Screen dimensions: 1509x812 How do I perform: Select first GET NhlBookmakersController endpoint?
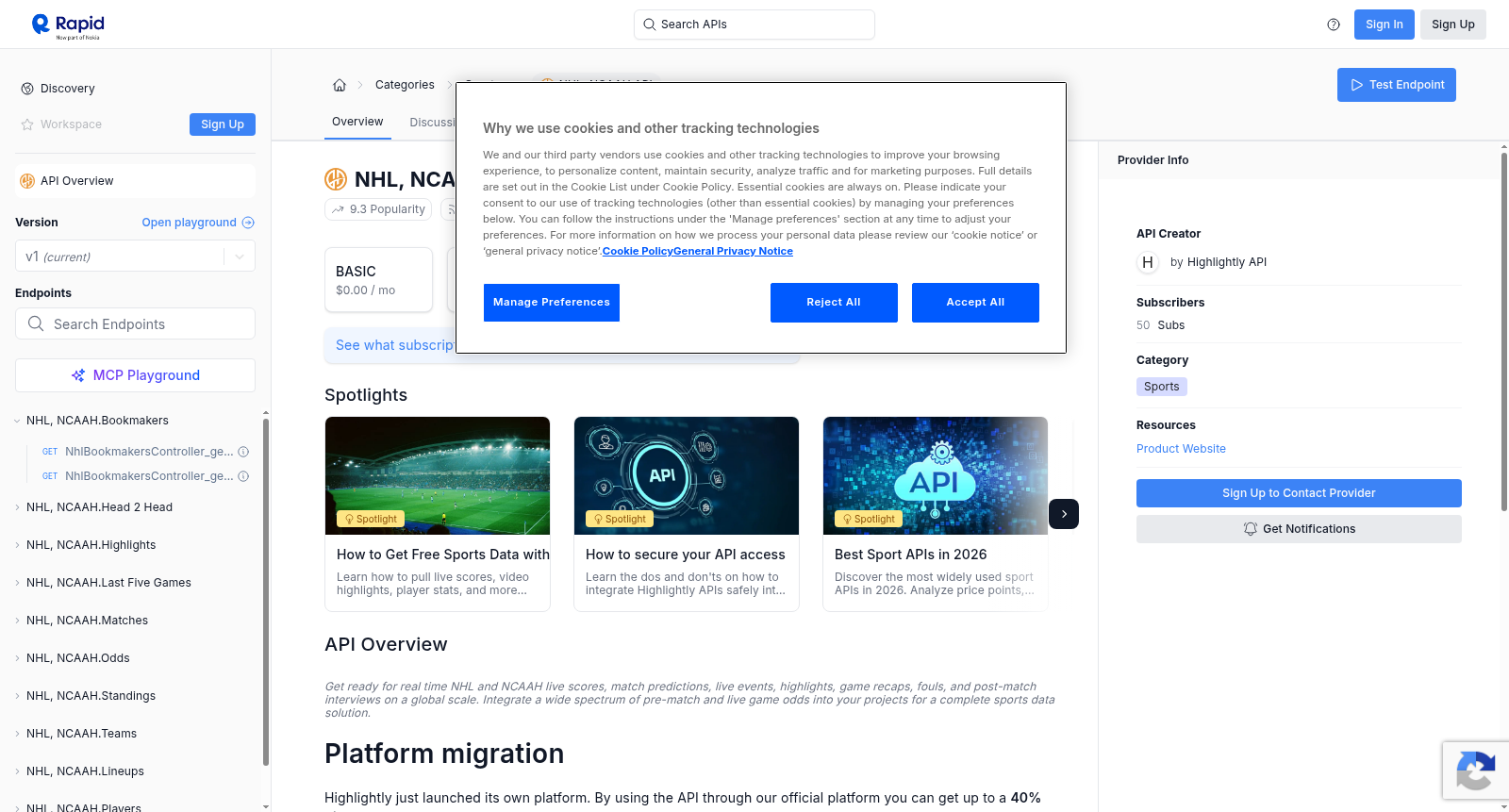point(138,452)
